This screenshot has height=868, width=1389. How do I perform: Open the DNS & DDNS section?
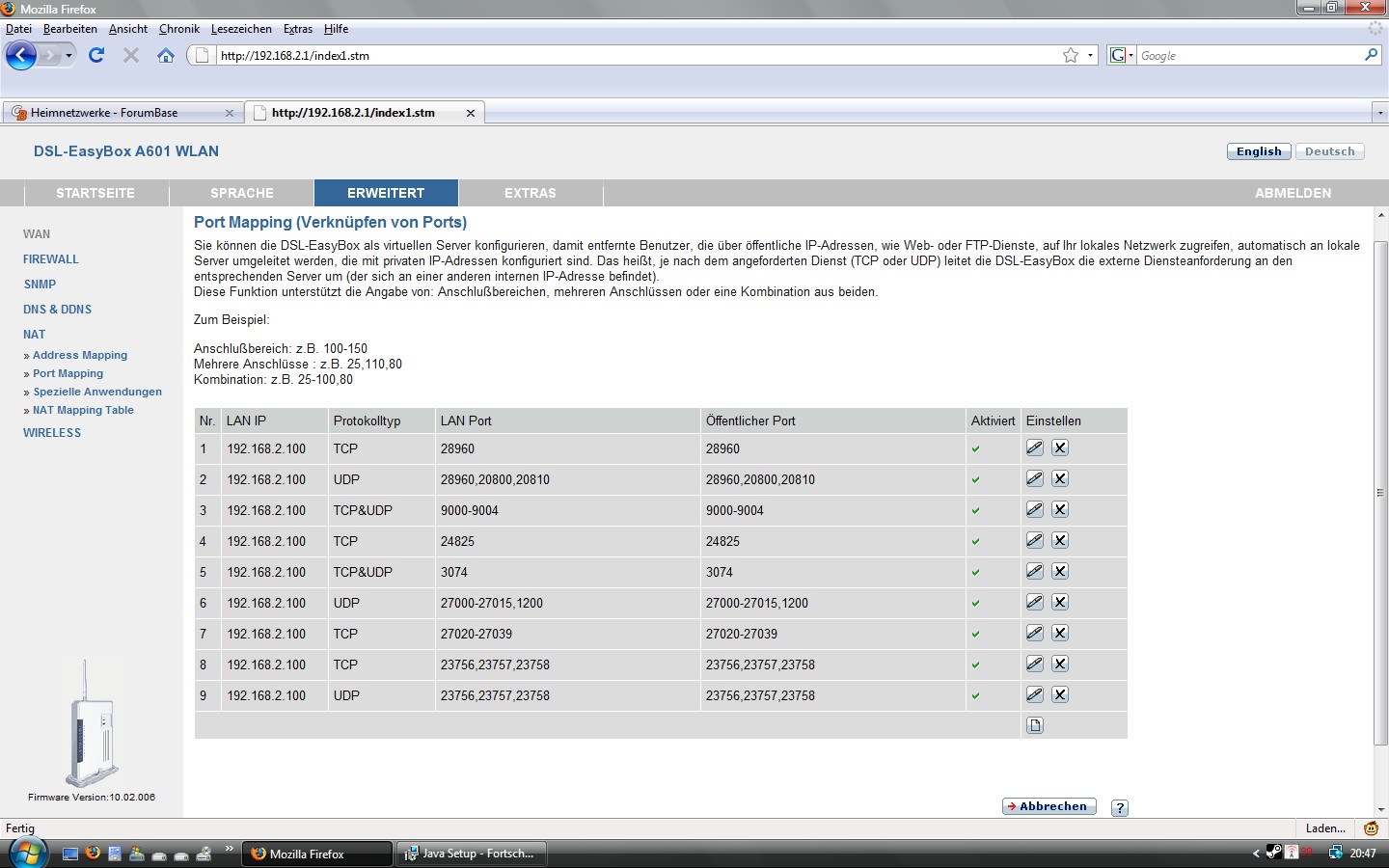pos(57,310)
